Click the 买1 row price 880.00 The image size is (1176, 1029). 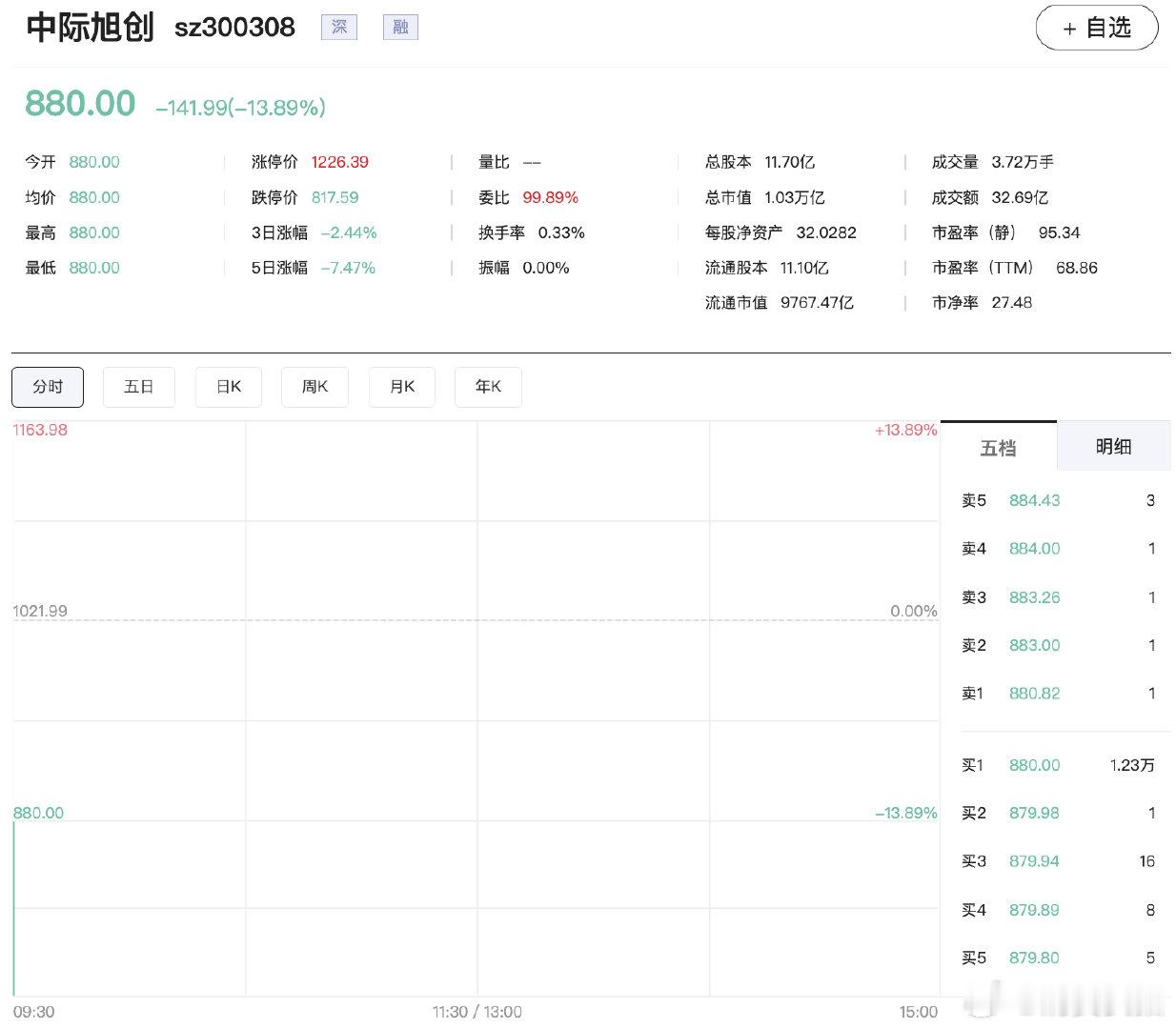1035,765
